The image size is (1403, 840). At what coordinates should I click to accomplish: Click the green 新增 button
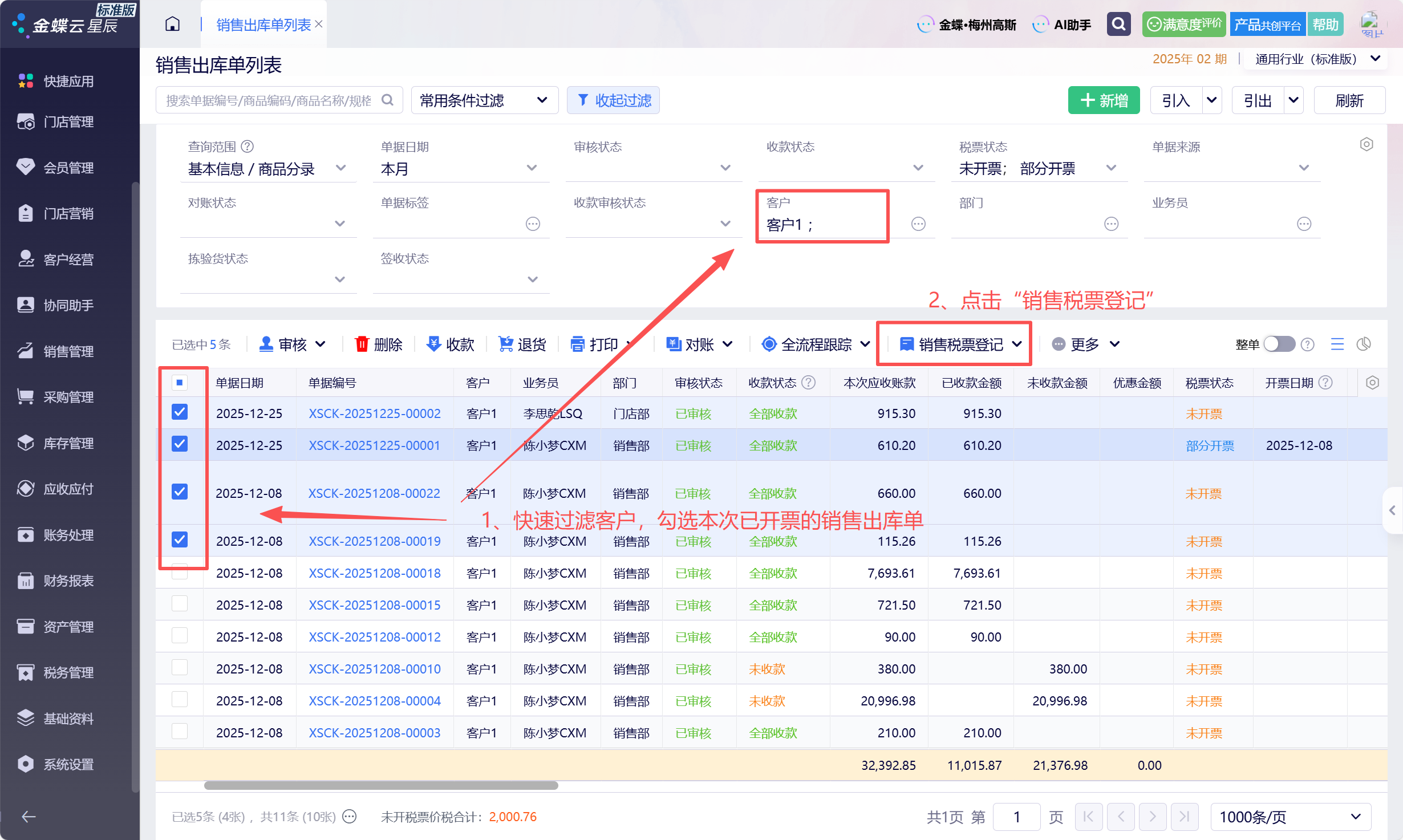[1104, 101]
